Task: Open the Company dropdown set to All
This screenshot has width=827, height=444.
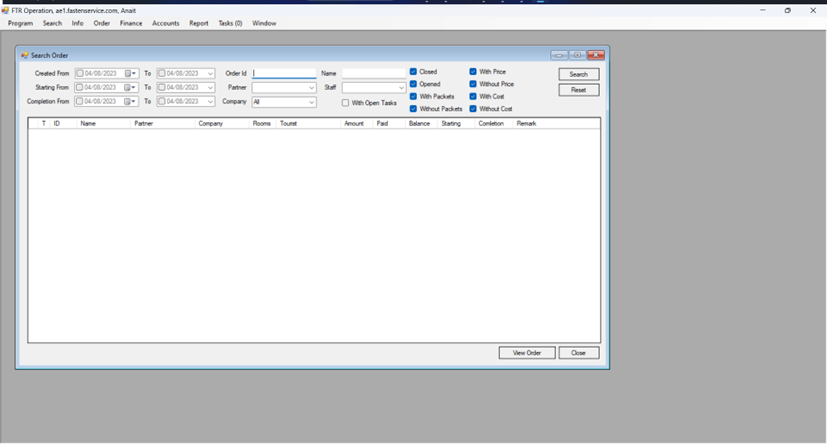Action: (x=311, y=102)
